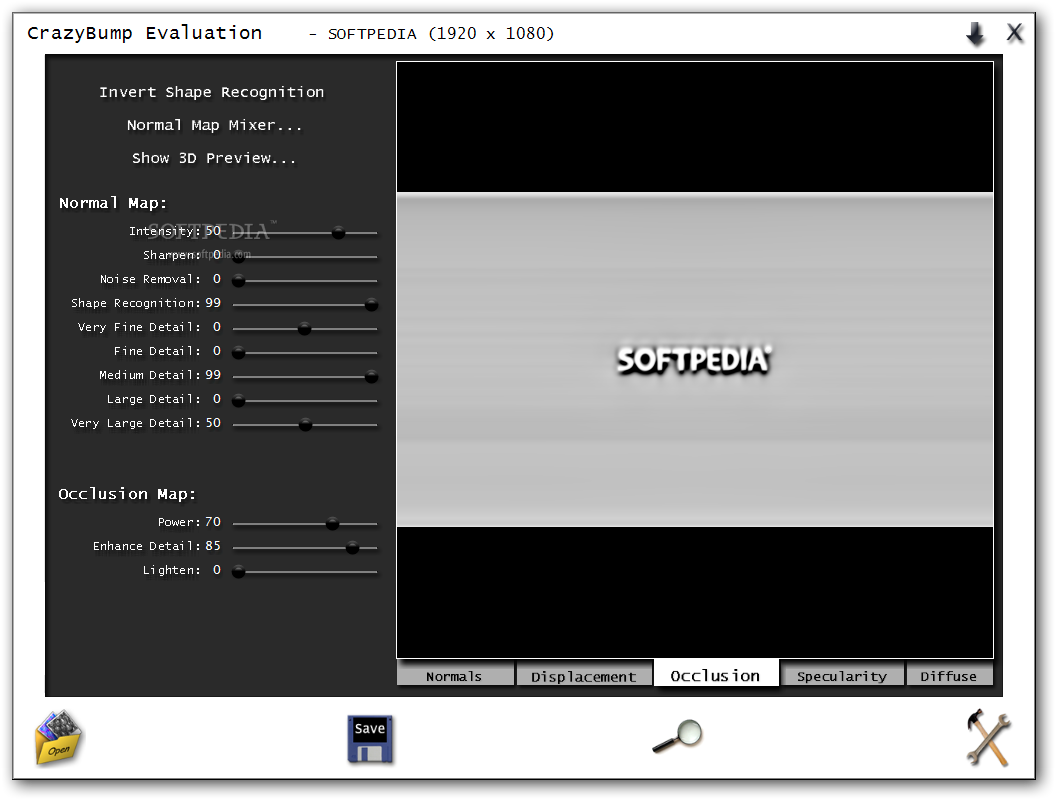Click the Very Fine Detail slider knob
This screenshot has height=800, width=1056.
(304, 329)
